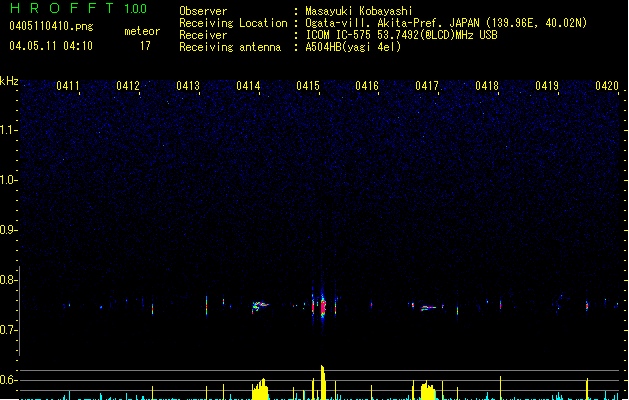Image resolution: width=629 pixels, height=400 pixels.
Task: Click the HROFFT 1.0.0 title text
Action: click(x=79, y=8)
